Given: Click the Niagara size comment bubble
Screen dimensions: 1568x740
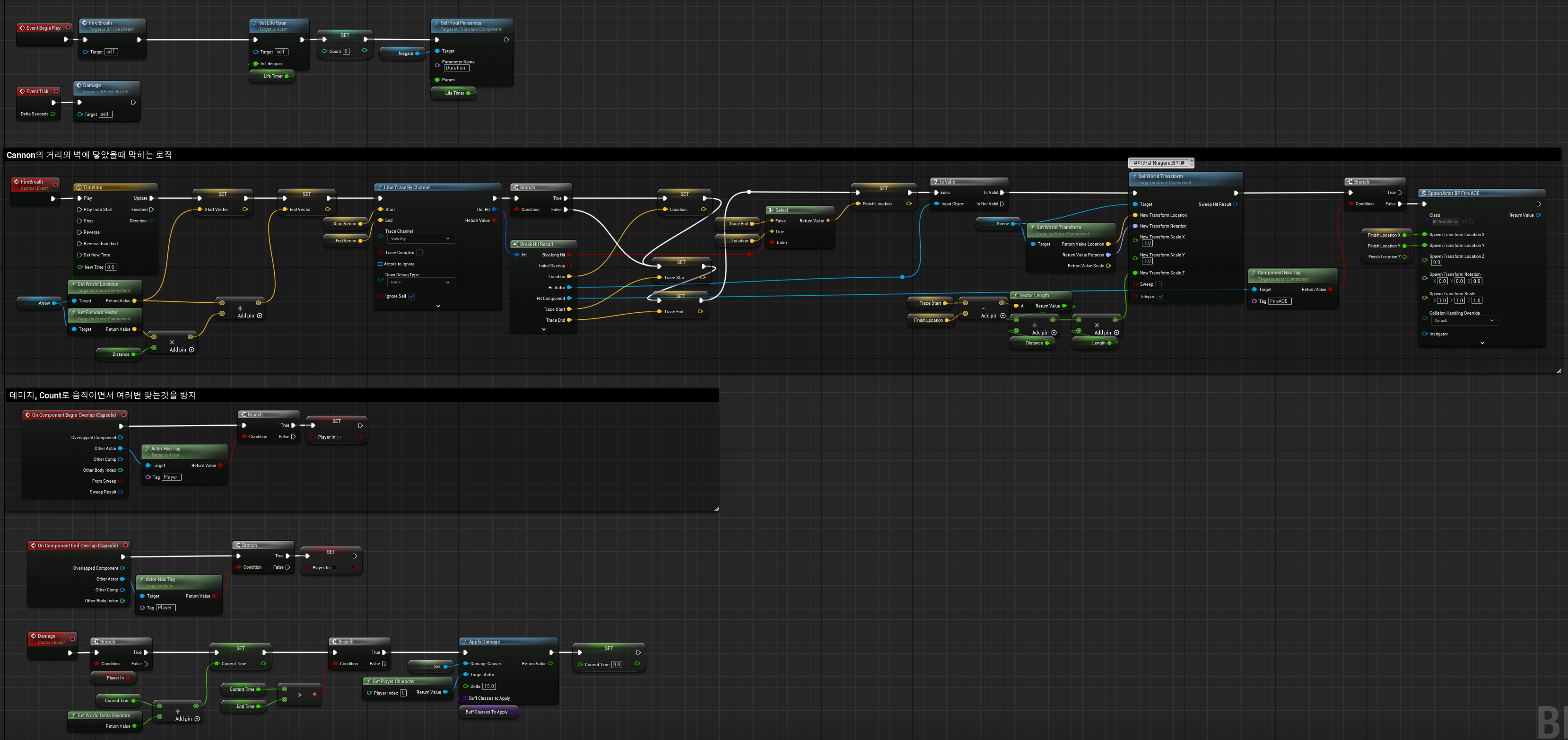Looking at the screenshot, I should pos(1159,163).
